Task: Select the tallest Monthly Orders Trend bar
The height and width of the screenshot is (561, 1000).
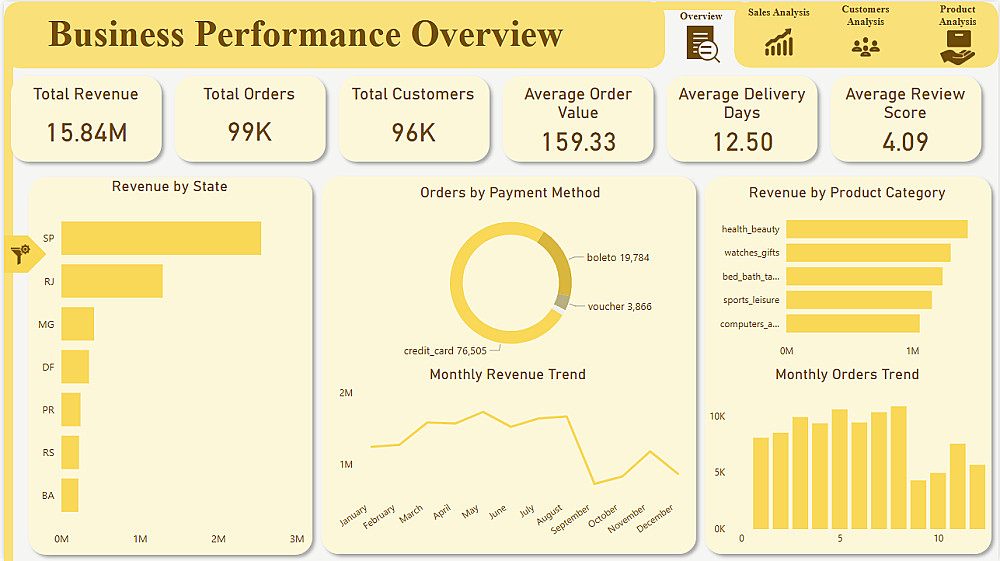Action: pyautogui.click(x=899, y=467)
